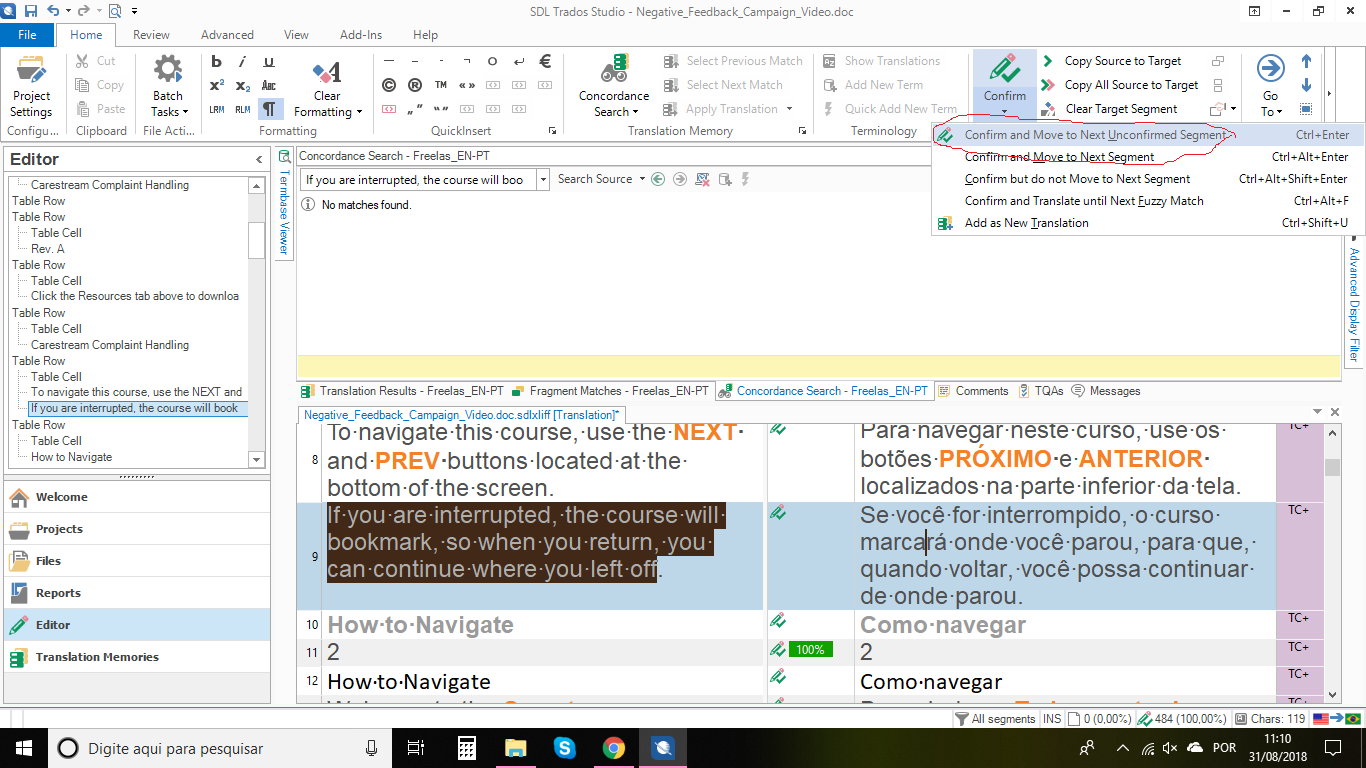Click Copy All Source to Target
Viewport: 1366px width, 768px height.
tap(1119, 85)
